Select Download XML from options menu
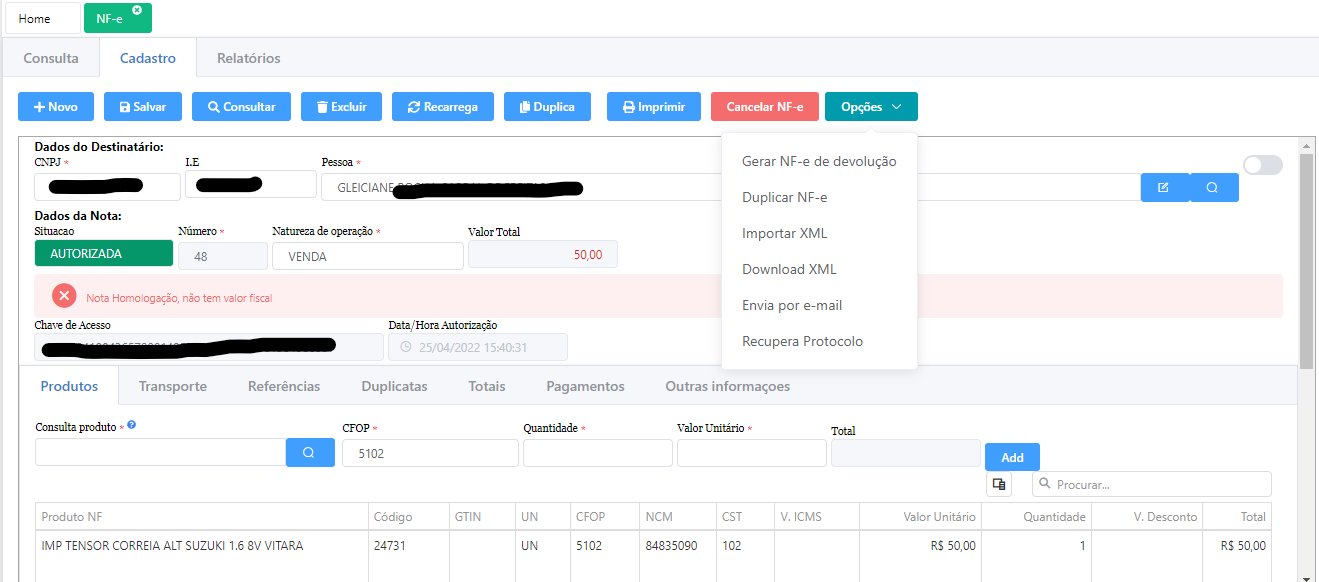The width and height of the screenshot is (1319, 582). pyautogui.click(x=789, y=269)
